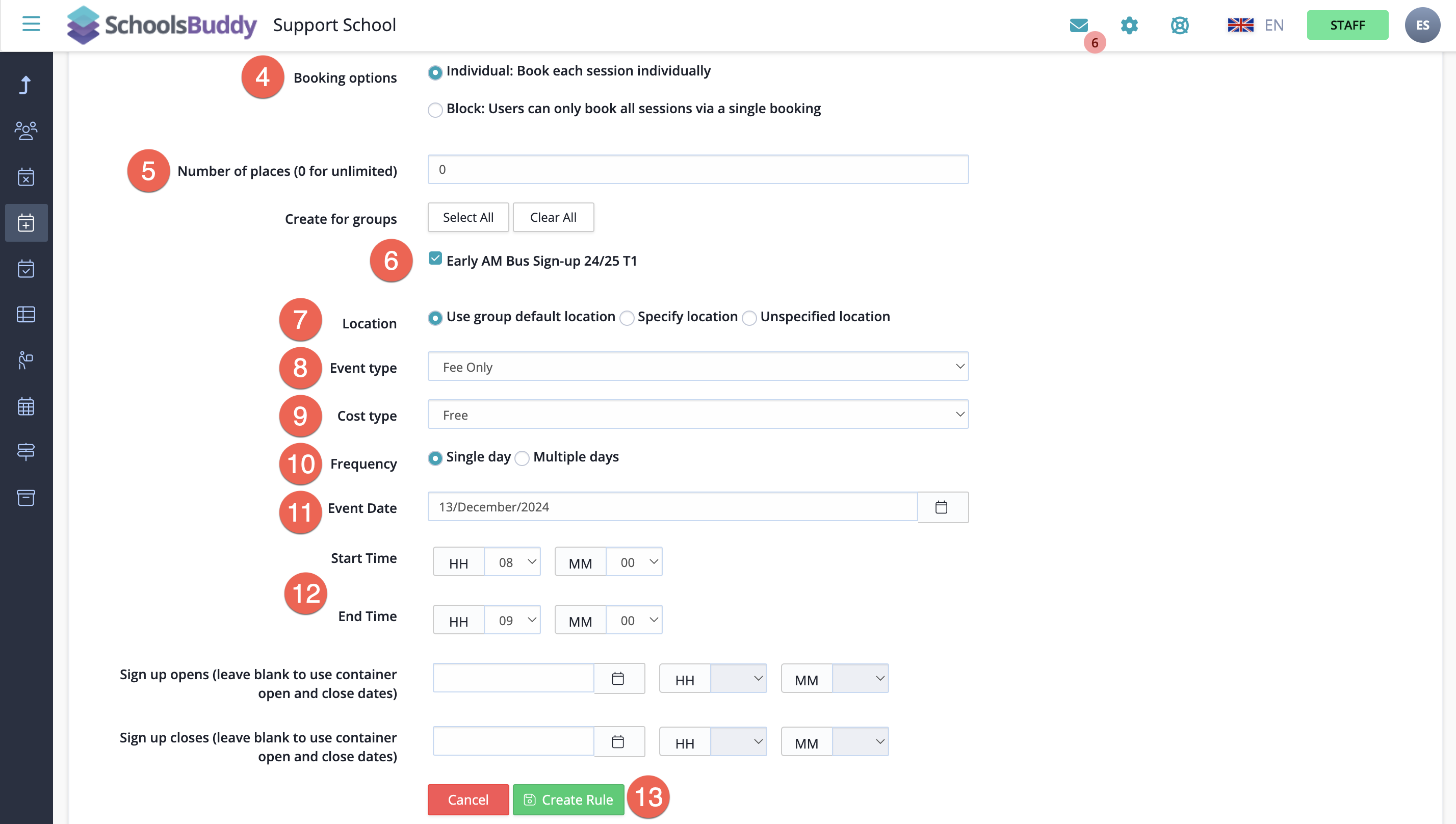Click the Number of places input field
Image resolution: width=1456 pixels, height=824 pixels.
[698, 169]
